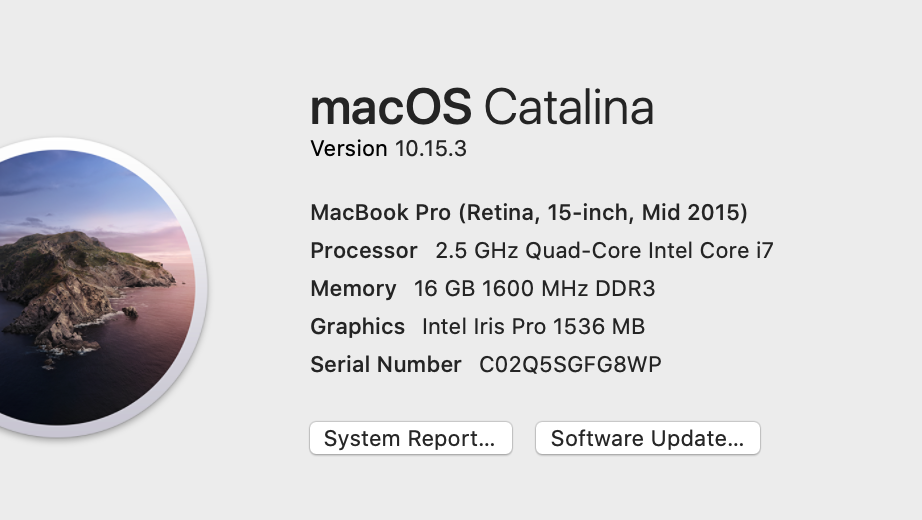Screen dimensions: 922x520
Task: Click the Graphics label
Action: click(357, 326)
